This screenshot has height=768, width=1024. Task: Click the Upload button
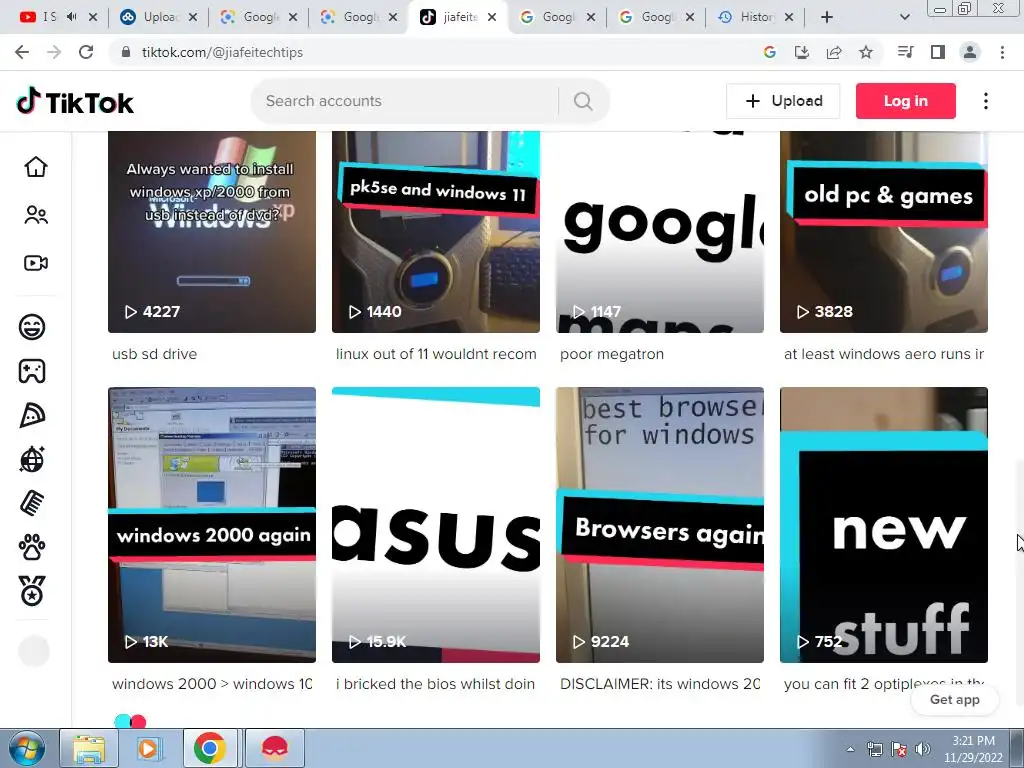pos(783,101)
